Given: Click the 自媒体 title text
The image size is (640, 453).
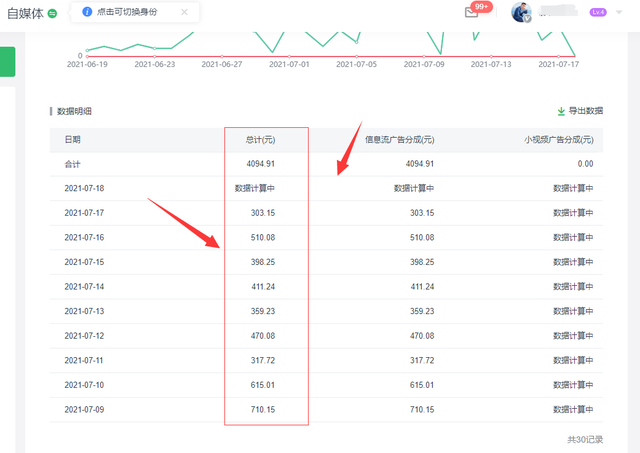Looking at the screenshot, I should pyautogui.click(x=25, y=14).
